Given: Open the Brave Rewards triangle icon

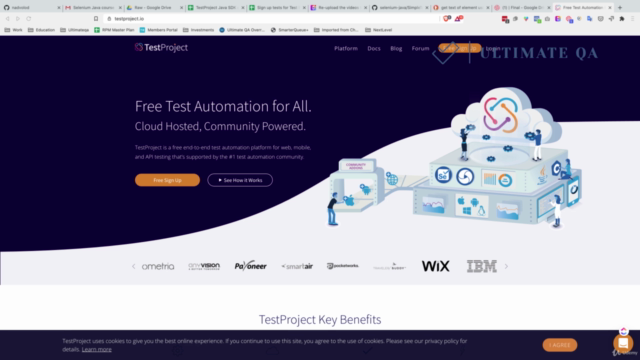Looking at the screenshot, I should tap(458, 18).
